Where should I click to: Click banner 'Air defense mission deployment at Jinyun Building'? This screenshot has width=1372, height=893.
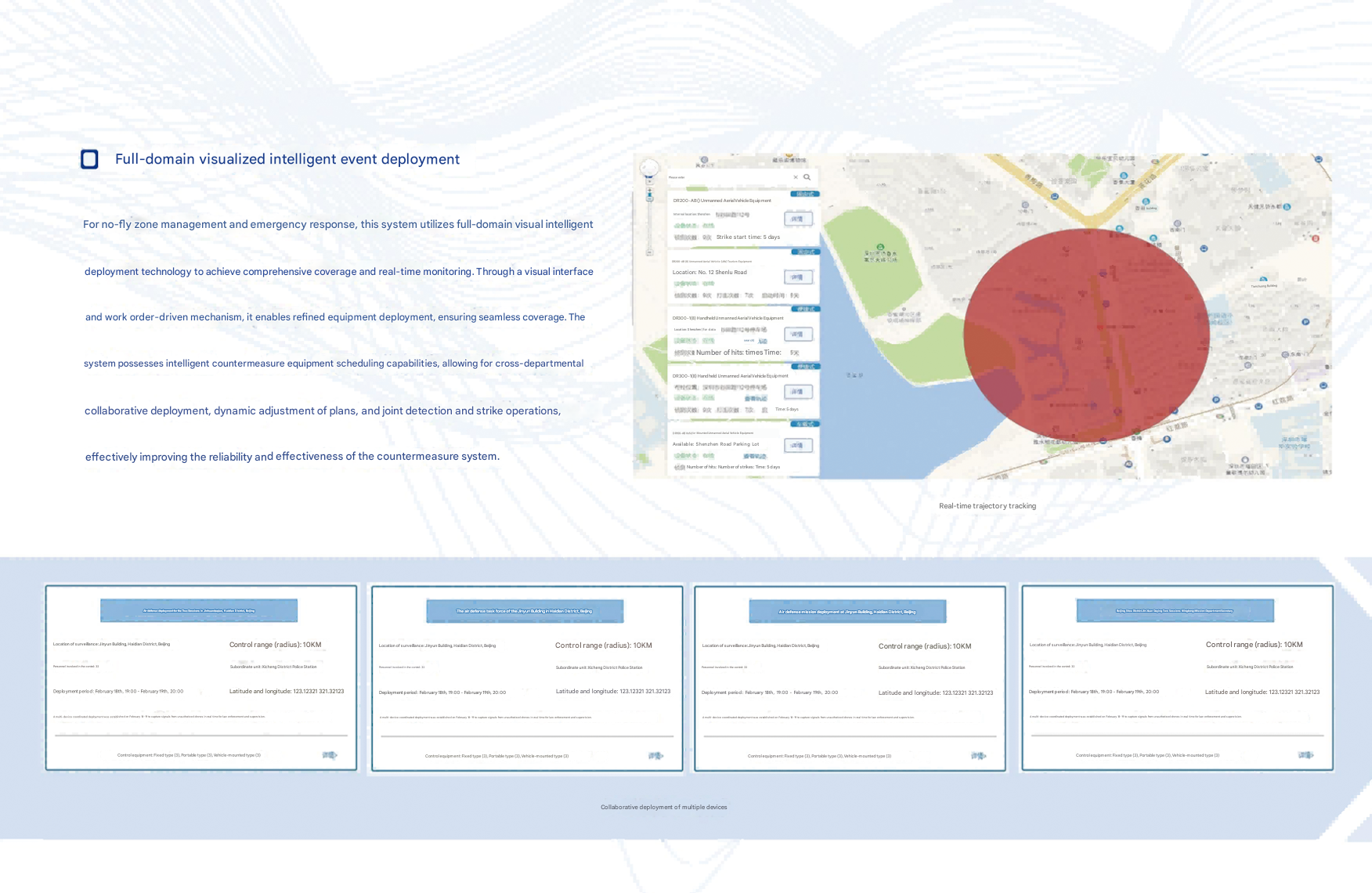[847, 612]
